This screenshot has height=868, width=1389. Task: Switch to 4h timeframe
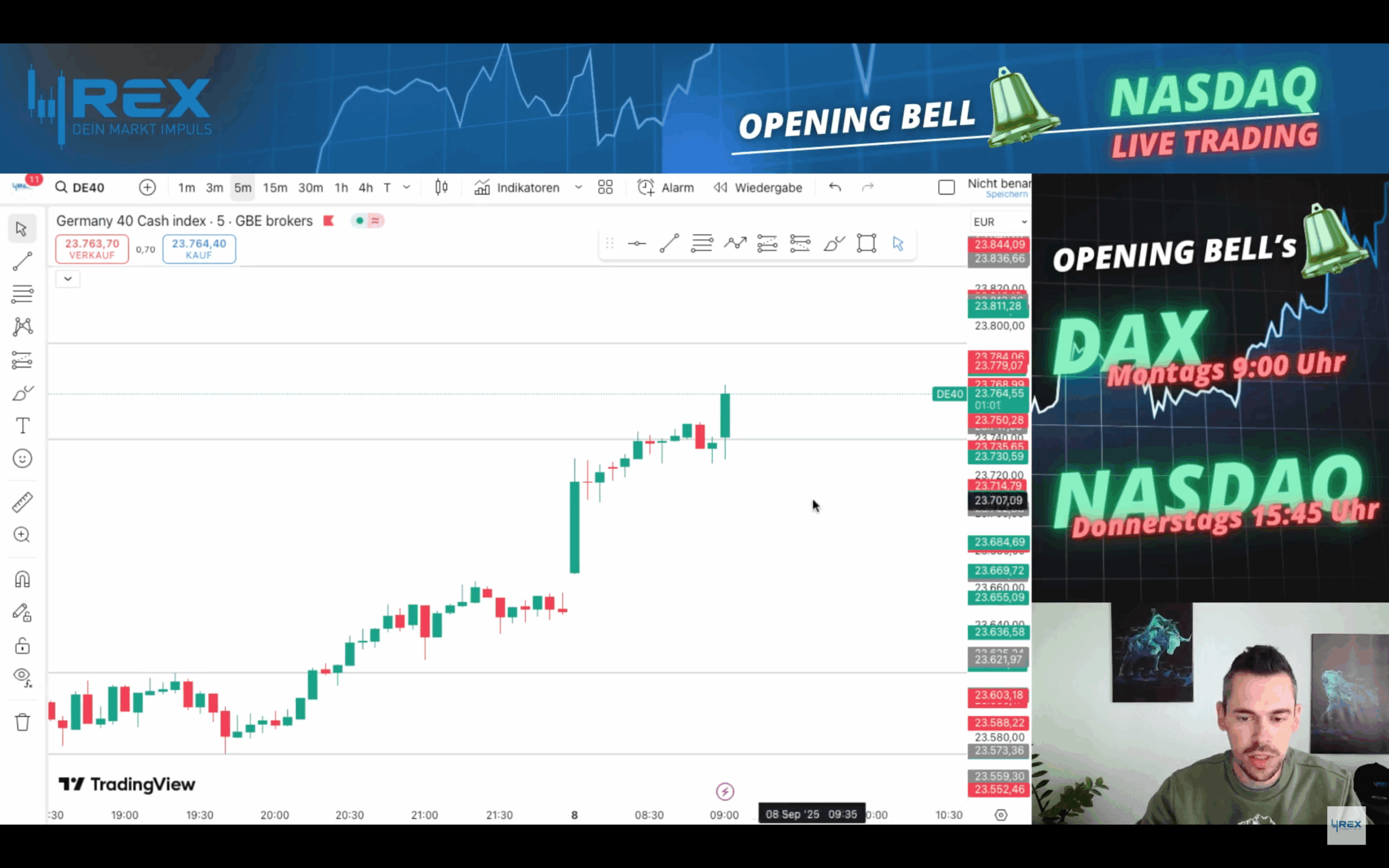[x=366, y=188]
